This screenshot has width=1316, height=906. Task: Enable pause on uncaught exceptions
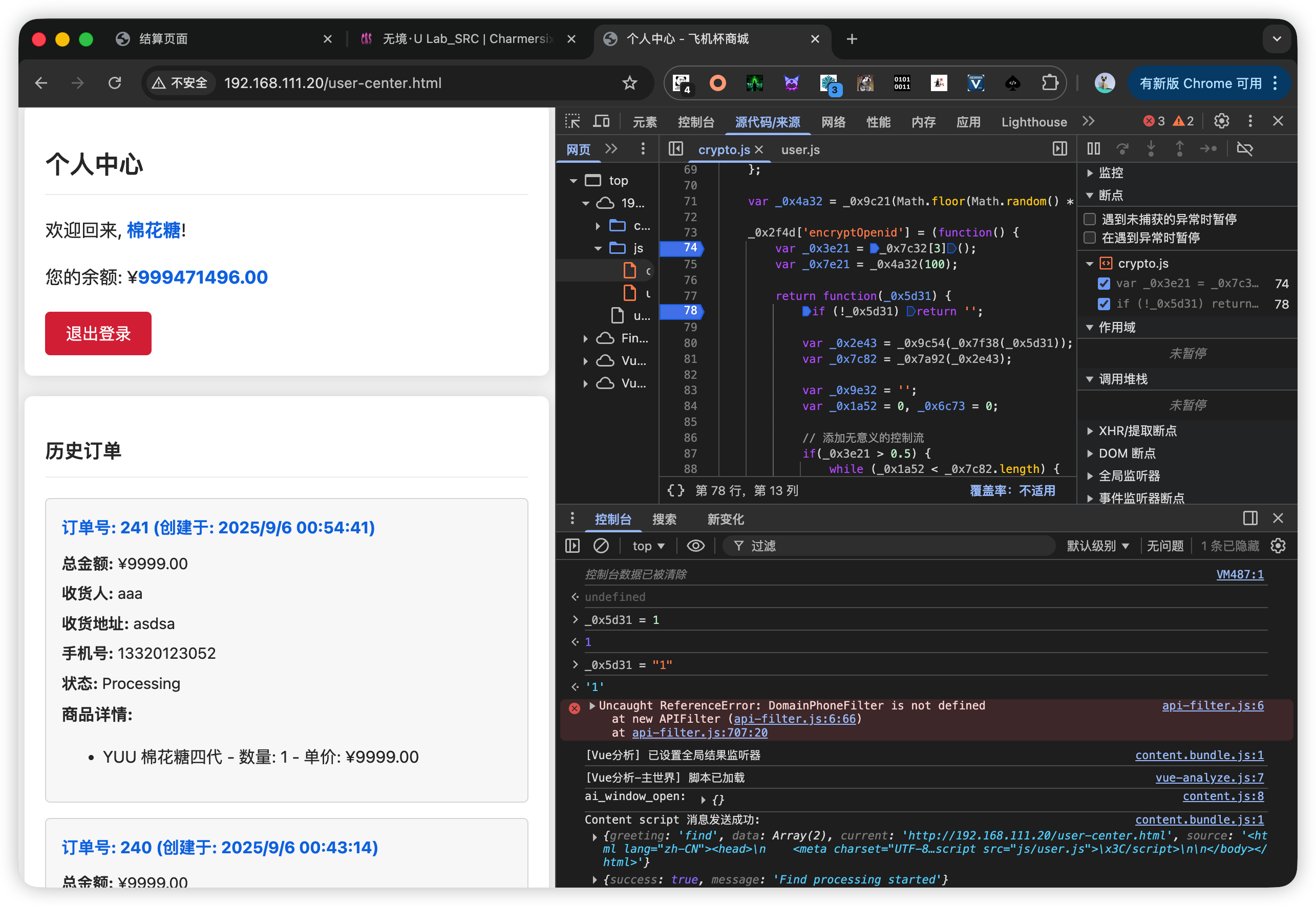(1090, 219)
